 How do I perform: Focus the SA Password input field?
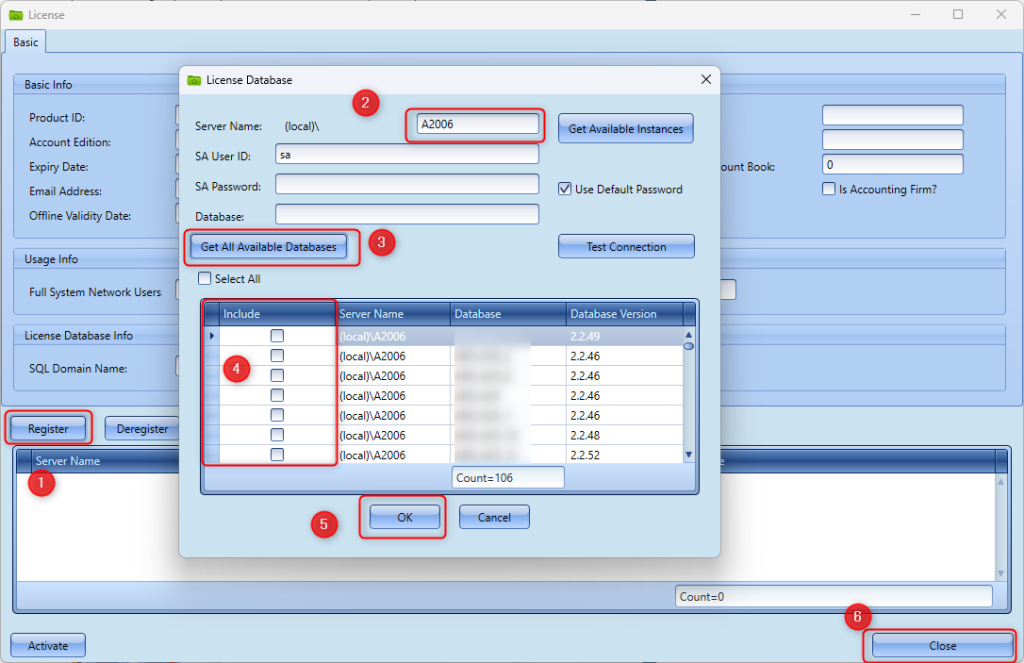click(x=406, y=185)
